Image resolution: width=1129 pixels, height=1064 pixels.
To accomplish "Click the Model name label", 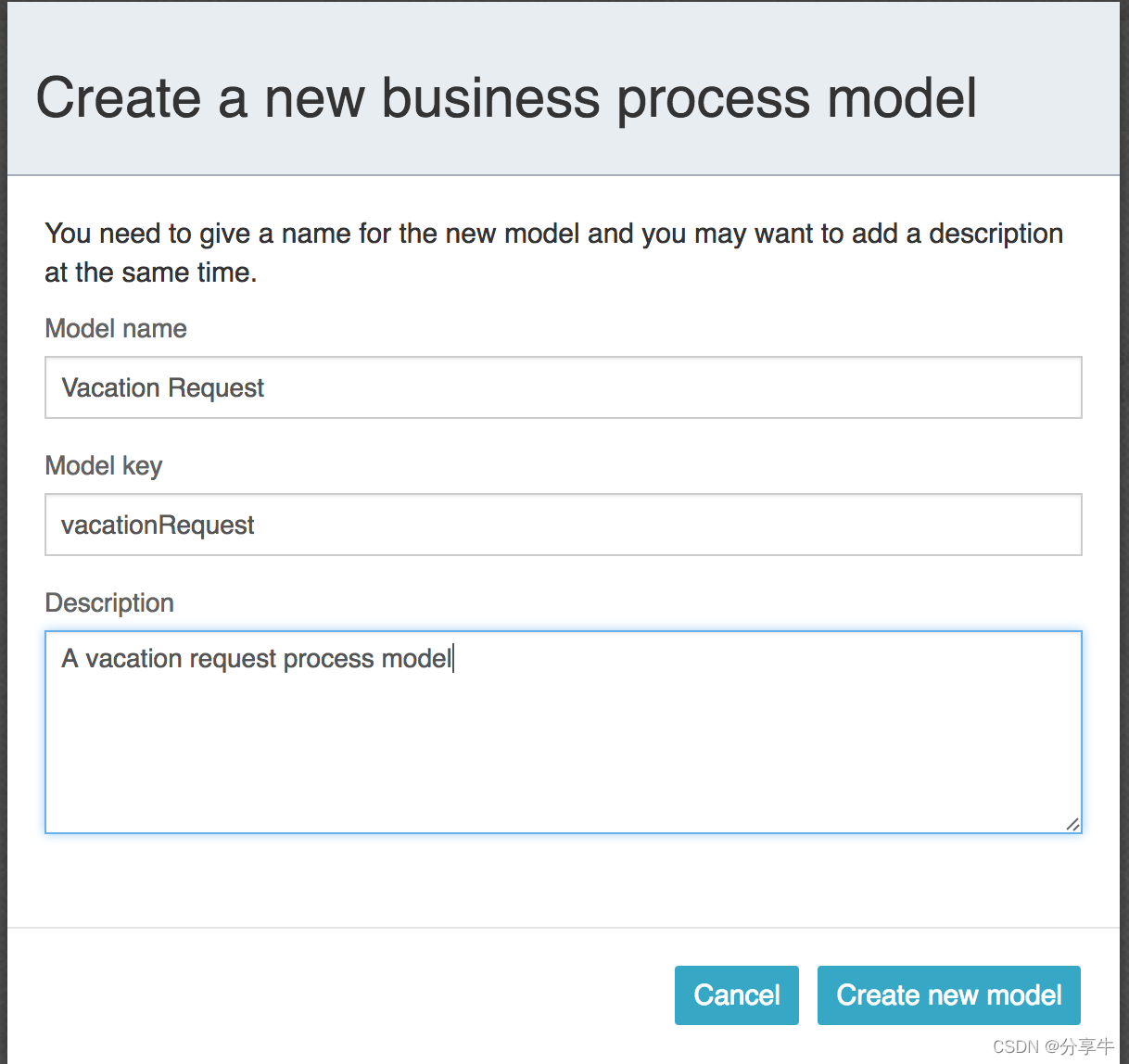I will 115,329.
